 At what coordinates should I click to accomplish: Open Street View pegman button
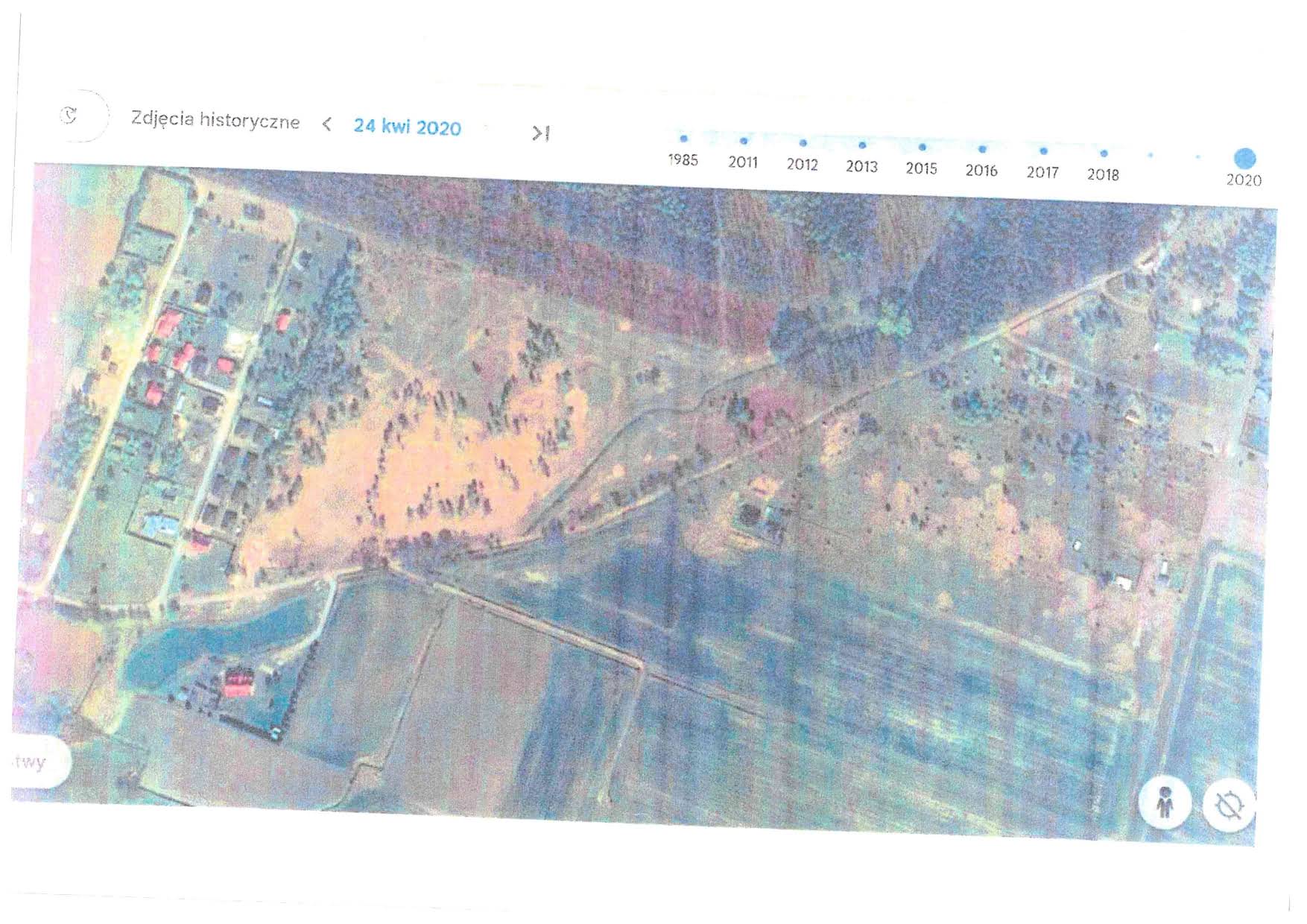(1165, 803)
